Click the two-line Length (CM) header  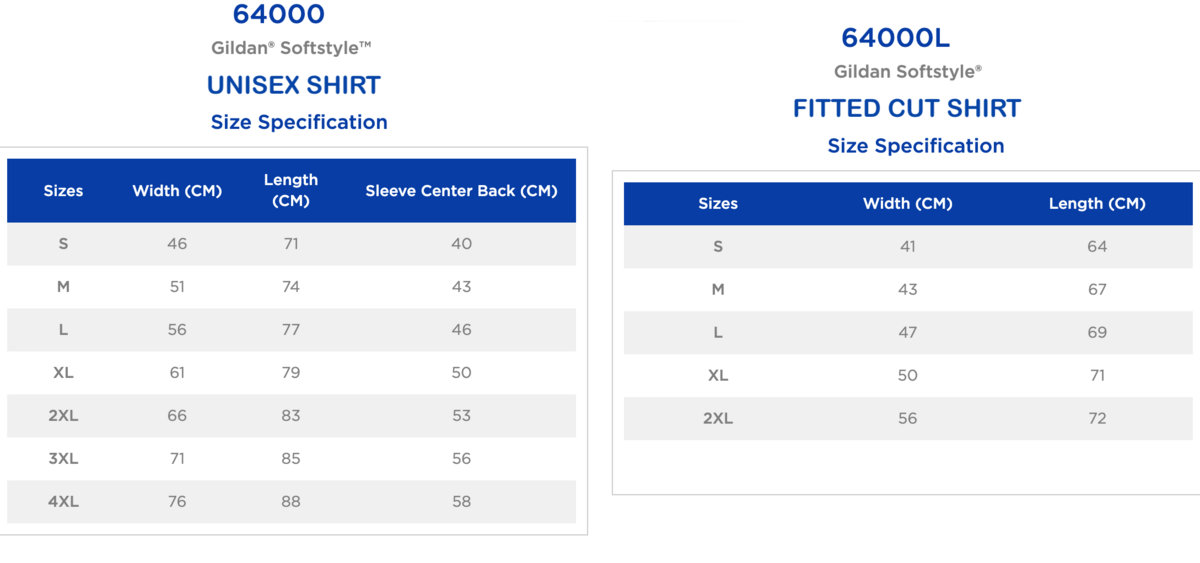[x=291, y=190]
